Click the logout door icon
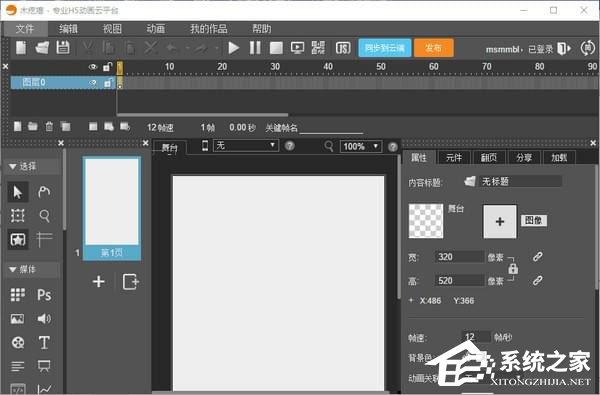This screenshot has height=395, width=600. [x=563, y=49]
